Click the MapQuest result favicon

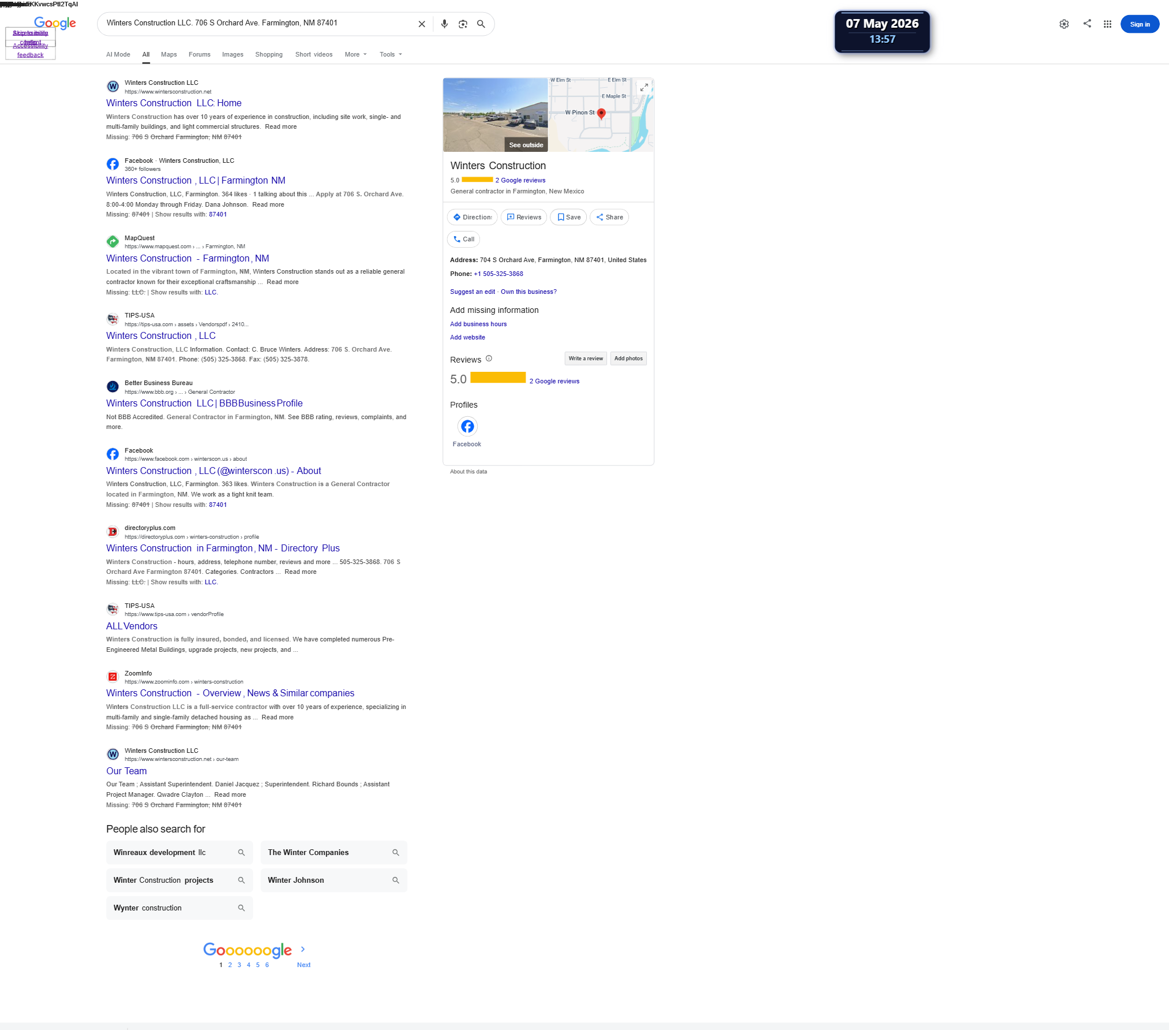(x=113, y=241)
